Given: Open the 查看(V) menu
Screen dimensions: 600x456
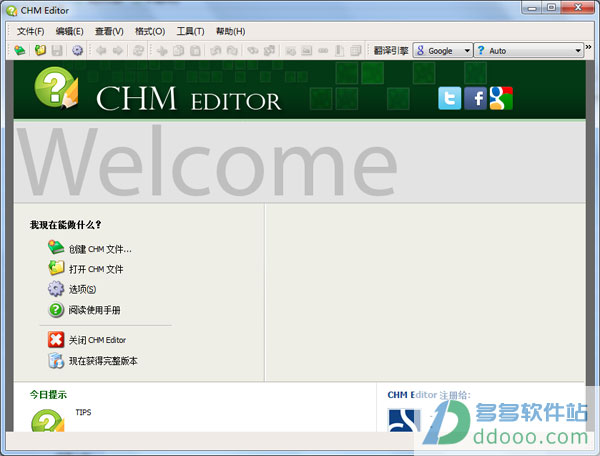Looking at the screenshot, I should click(x=109, y=31).
